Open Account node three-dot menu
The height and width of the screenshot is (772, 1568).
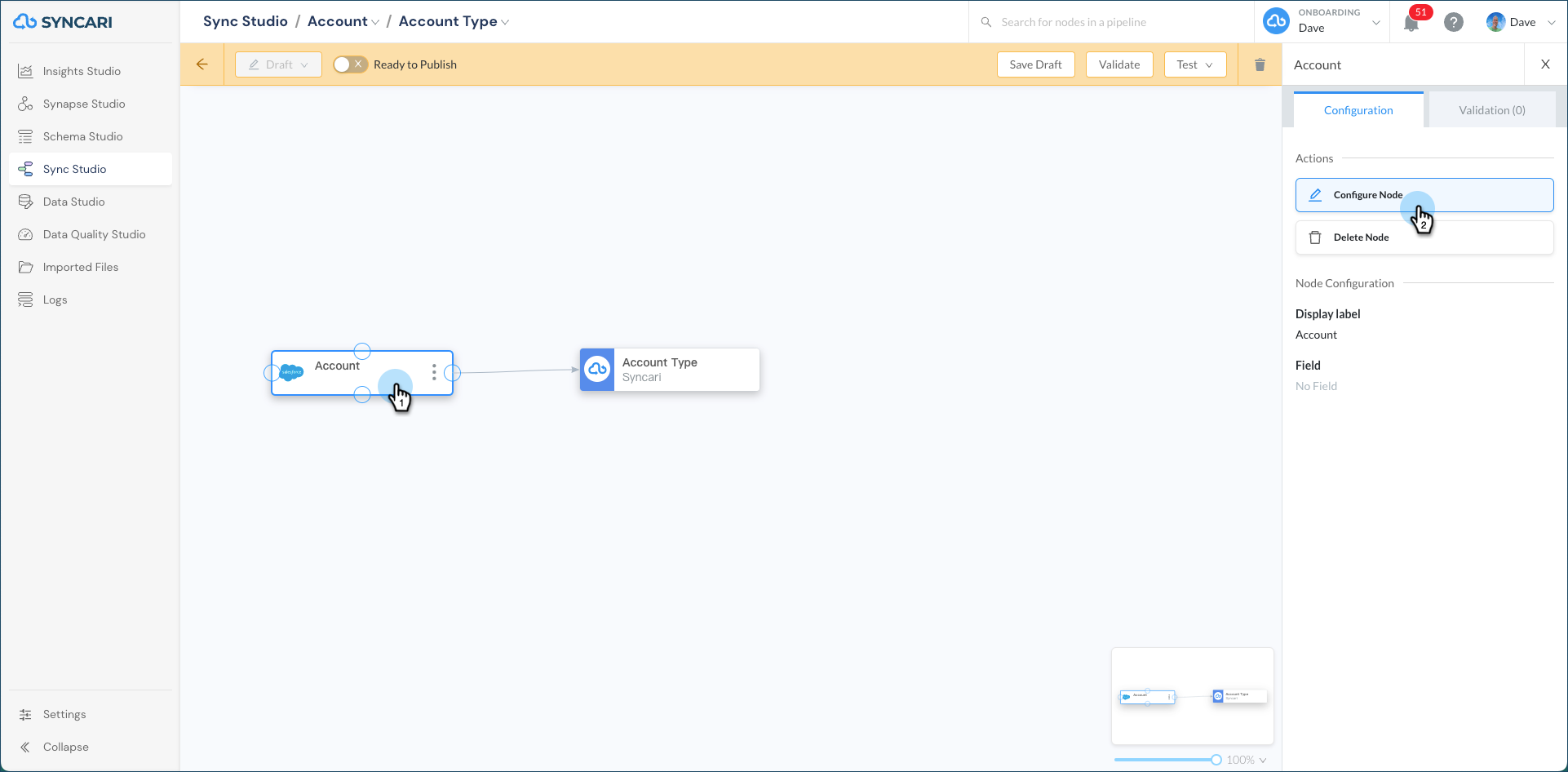coord(434,373)
